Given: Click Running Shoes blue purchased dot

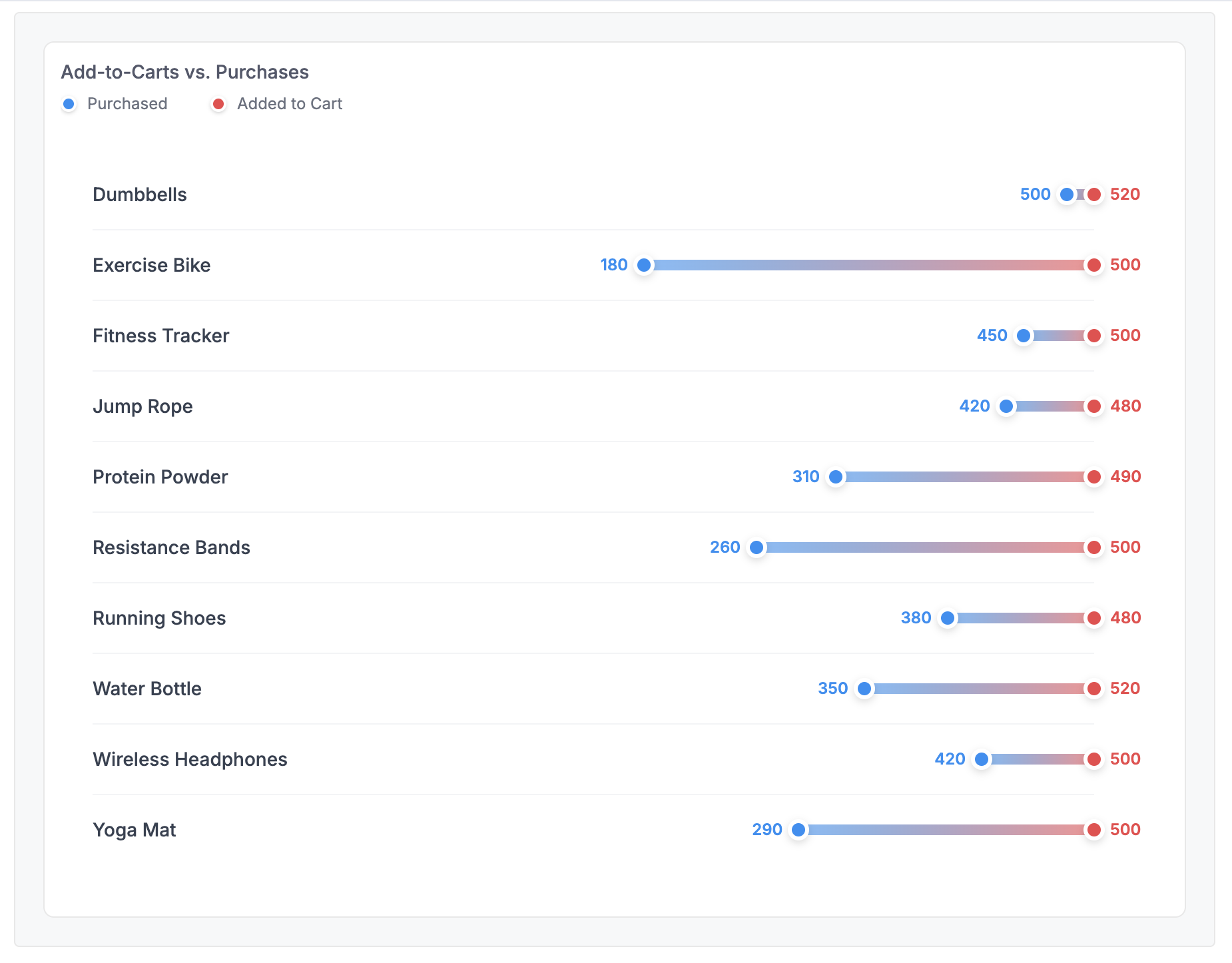Looking at the screenshot, I should (x=948, y=618).
